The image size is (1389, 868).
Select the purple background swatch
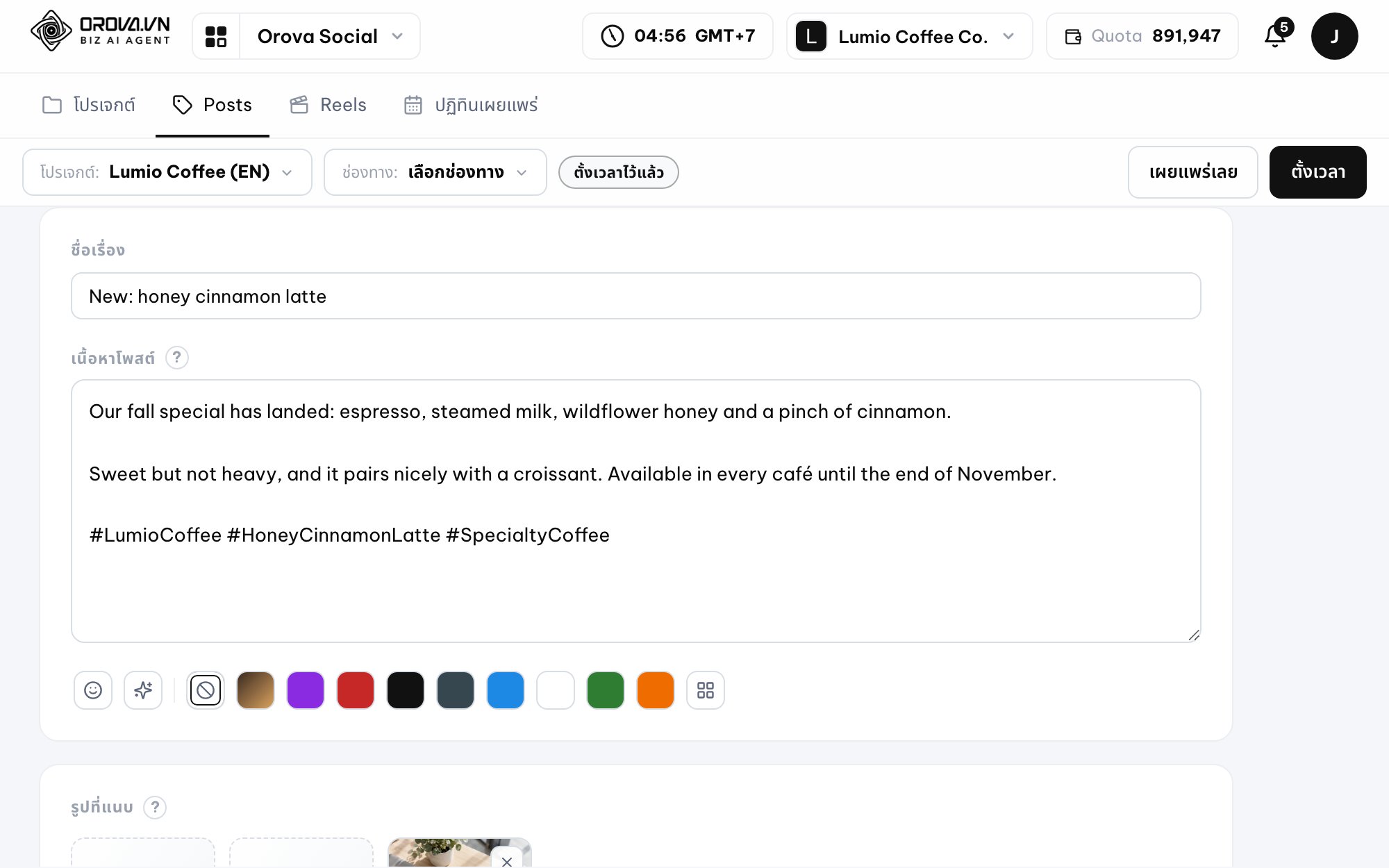(x=306, y=690)
